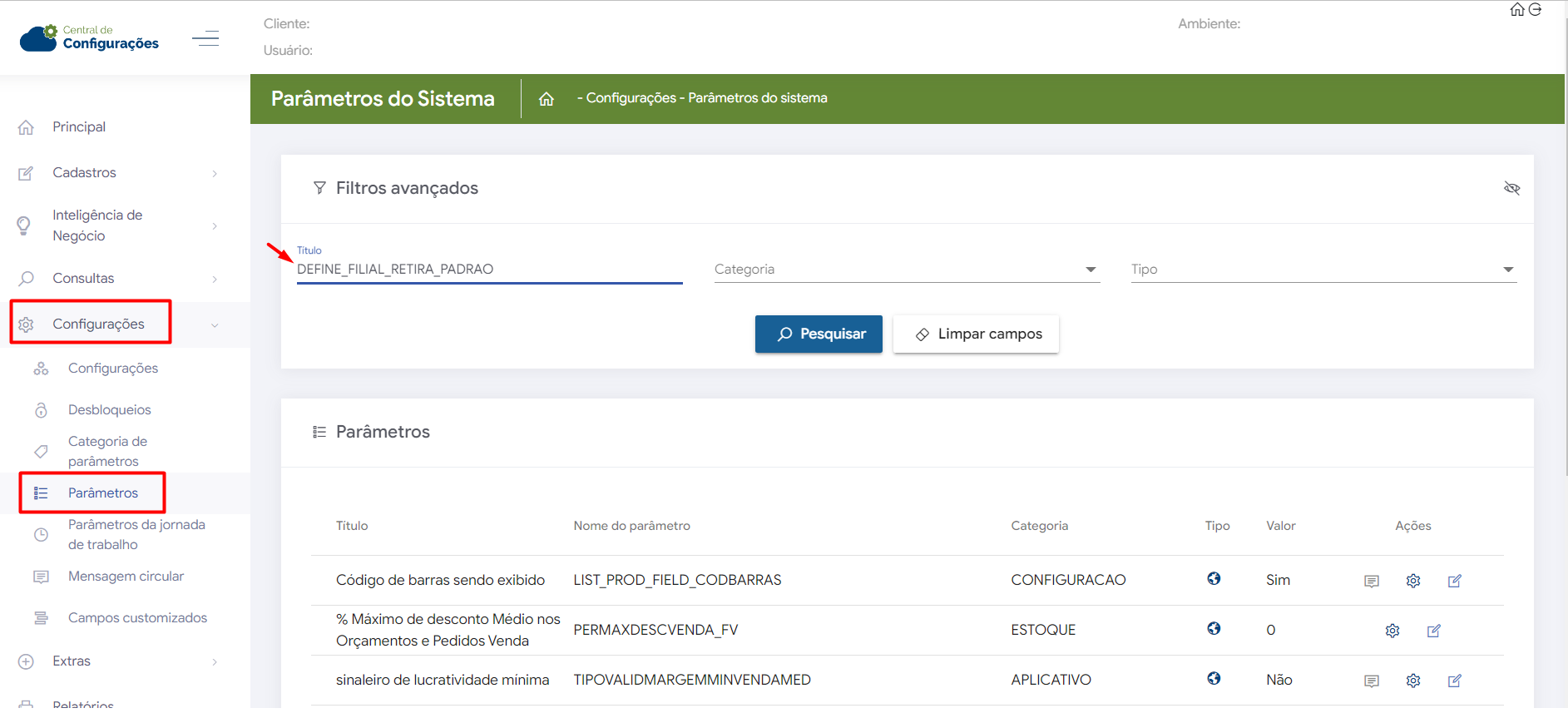
Task: Click the Titulo filter input field
Action: point(488,270)
